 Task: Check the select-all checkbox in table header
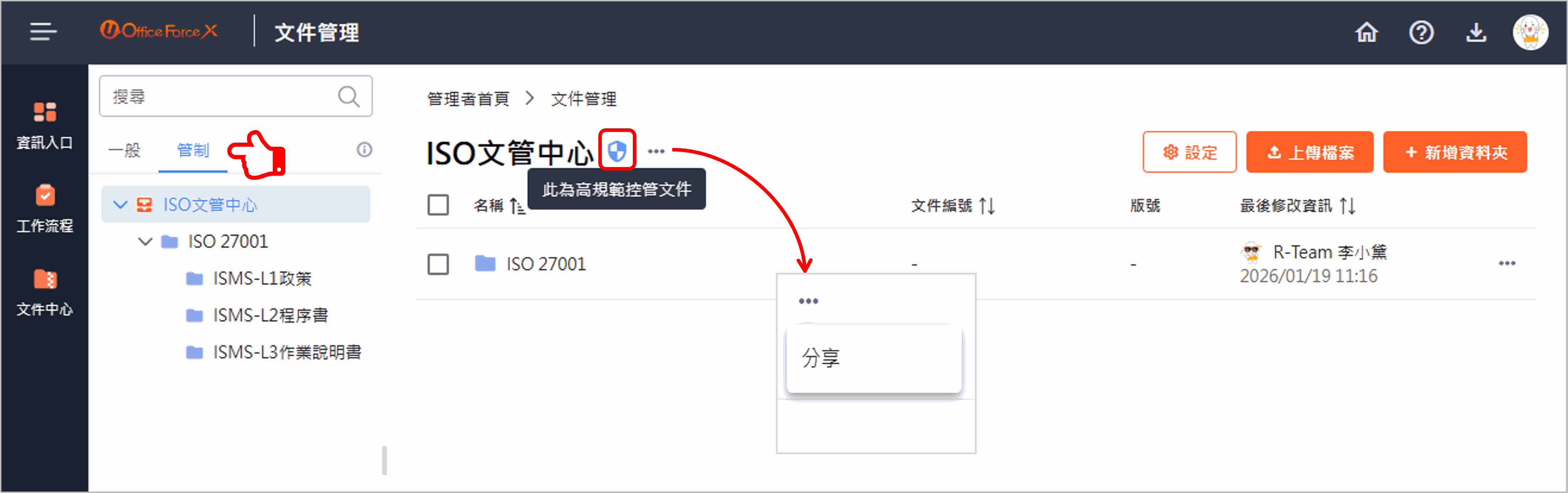coord(438,205)
